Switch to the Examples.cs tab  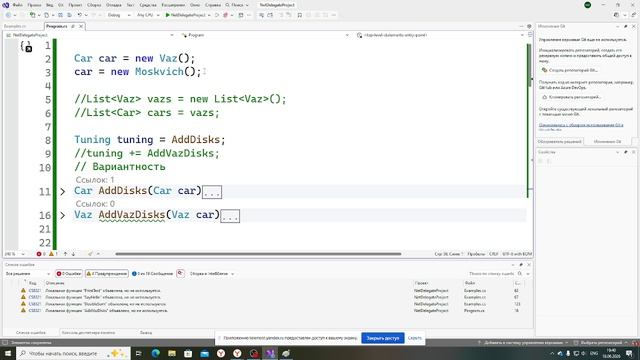point(15,26)
